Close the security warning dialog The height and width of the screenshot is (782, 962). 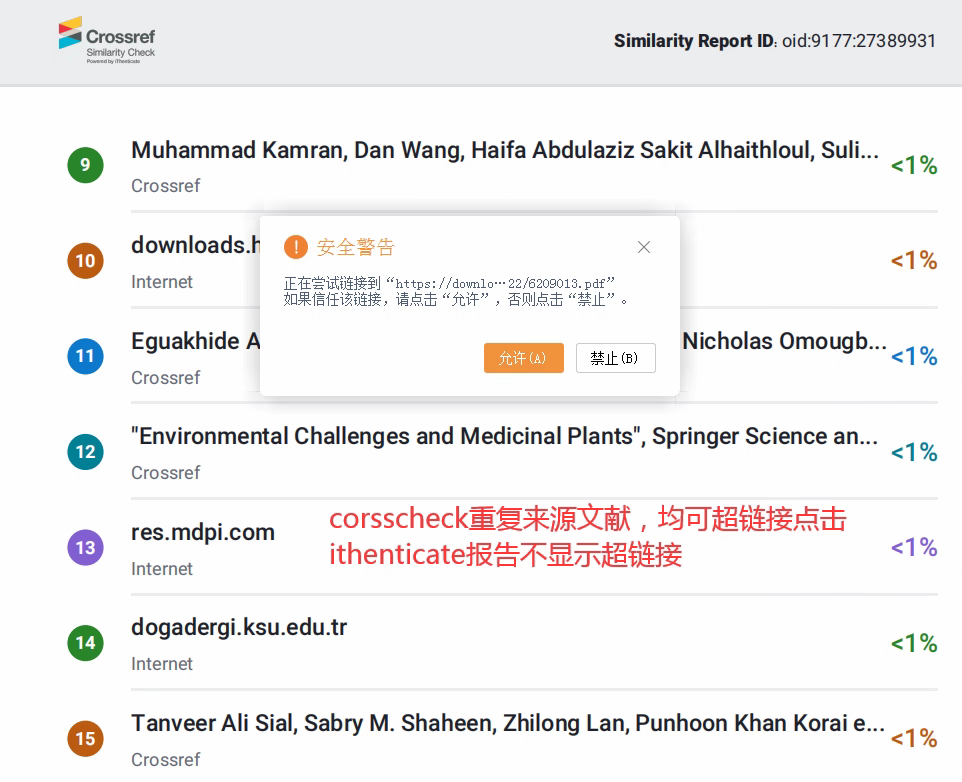[644, 247]
